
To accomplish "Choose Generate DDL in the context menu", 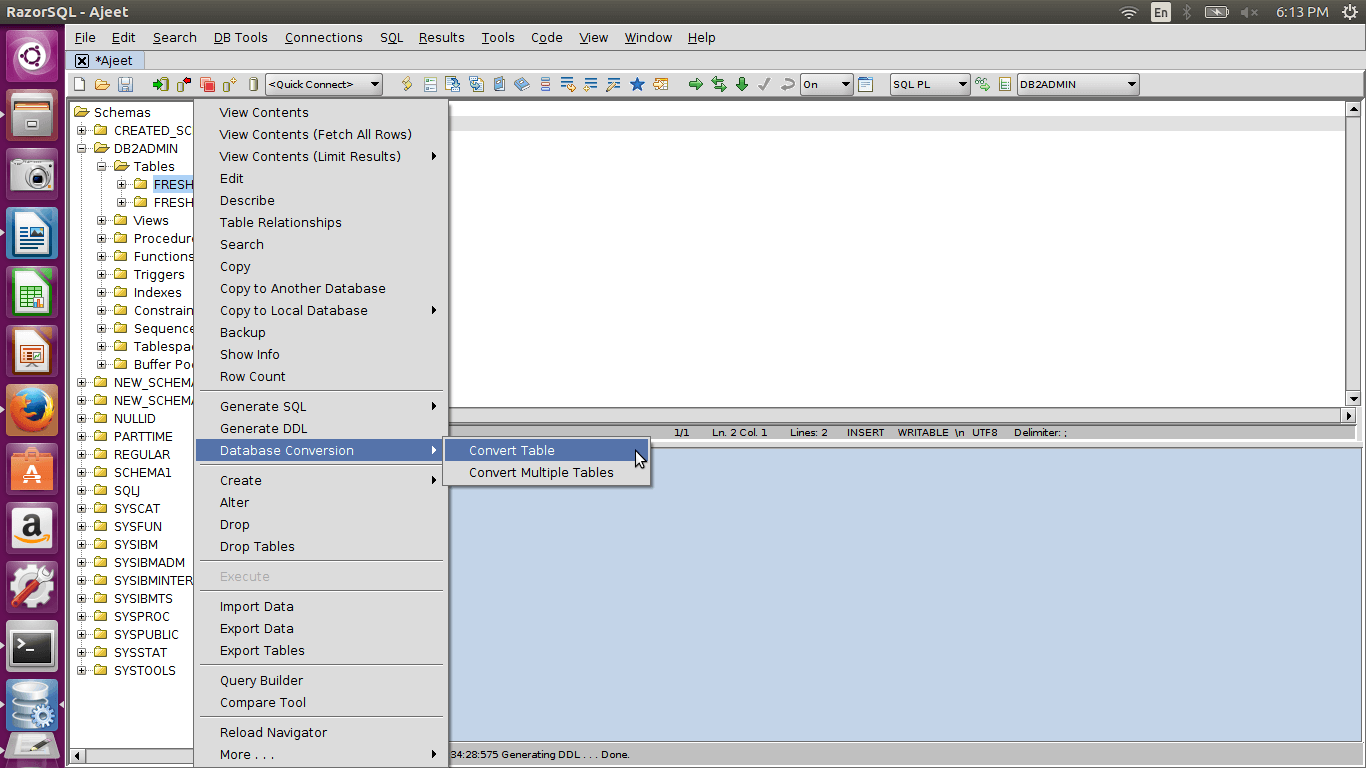I will click(320, 428).
